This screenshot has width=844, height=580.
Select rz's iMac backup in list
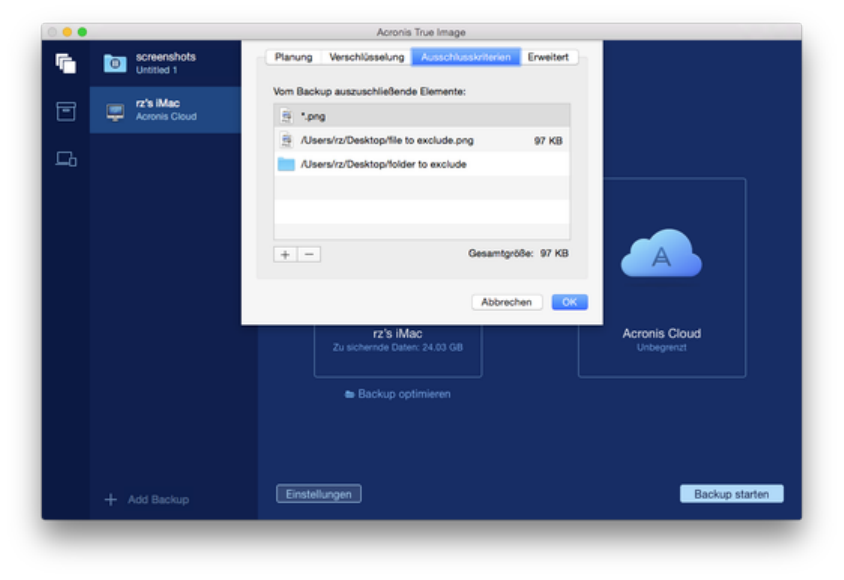[165, 110]
